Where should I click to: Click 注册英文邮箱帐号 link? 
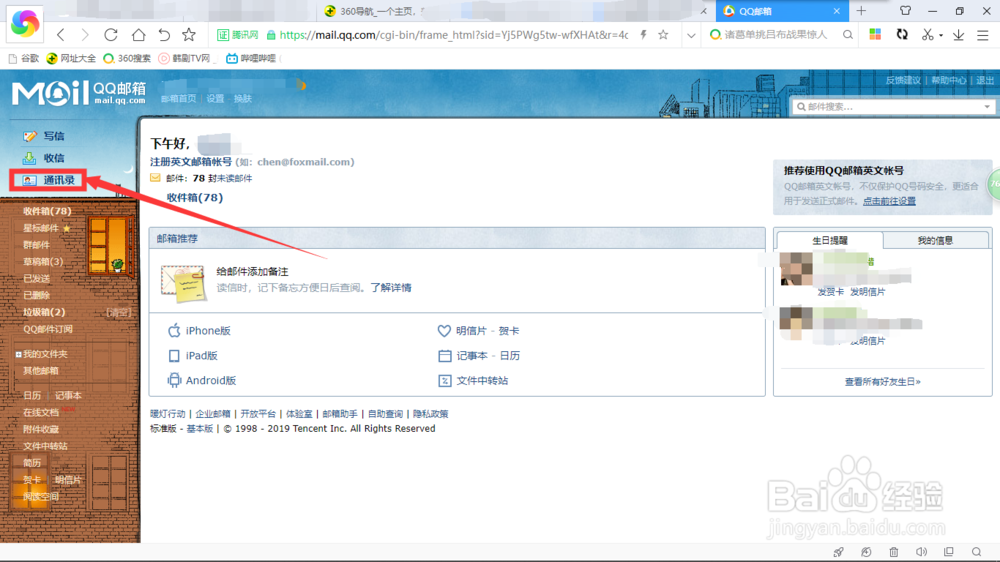point(191,162)
